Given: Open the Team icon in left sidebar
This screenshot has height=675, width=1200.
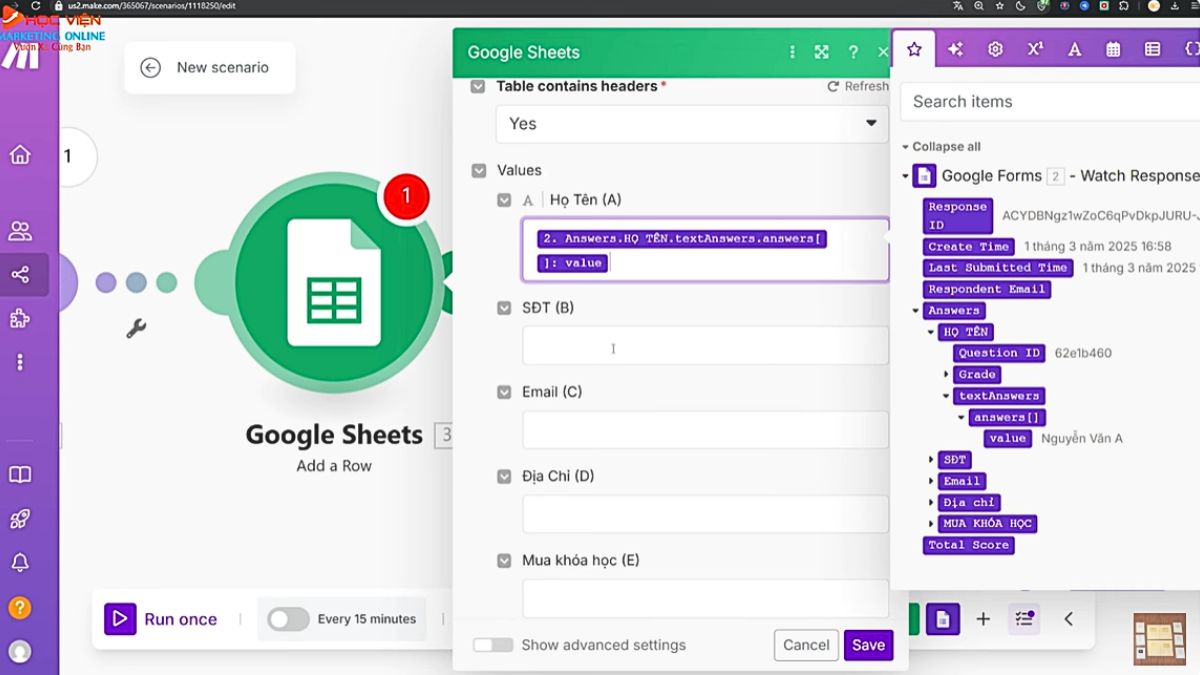Looking at the screenshot, I should 20,231.
